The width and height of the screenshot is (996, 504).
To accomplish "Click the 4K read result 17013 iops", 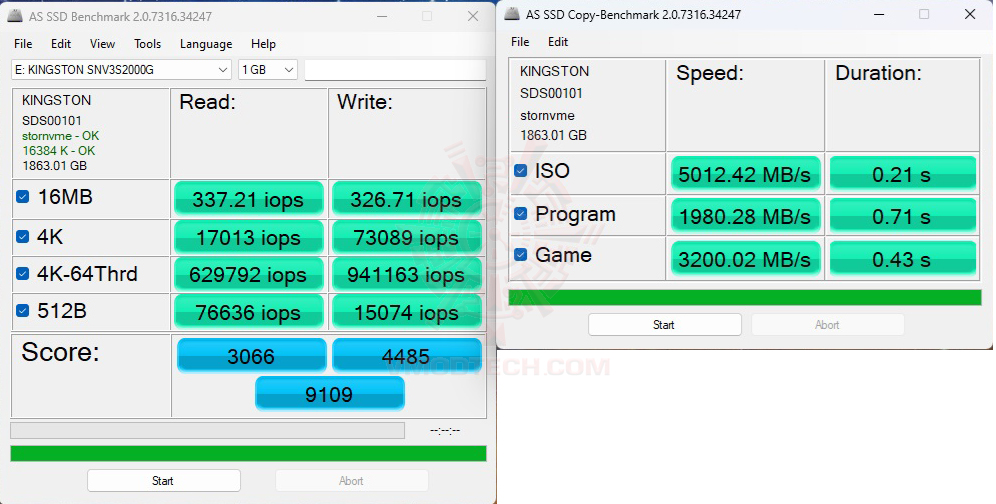I will (248, 237).
